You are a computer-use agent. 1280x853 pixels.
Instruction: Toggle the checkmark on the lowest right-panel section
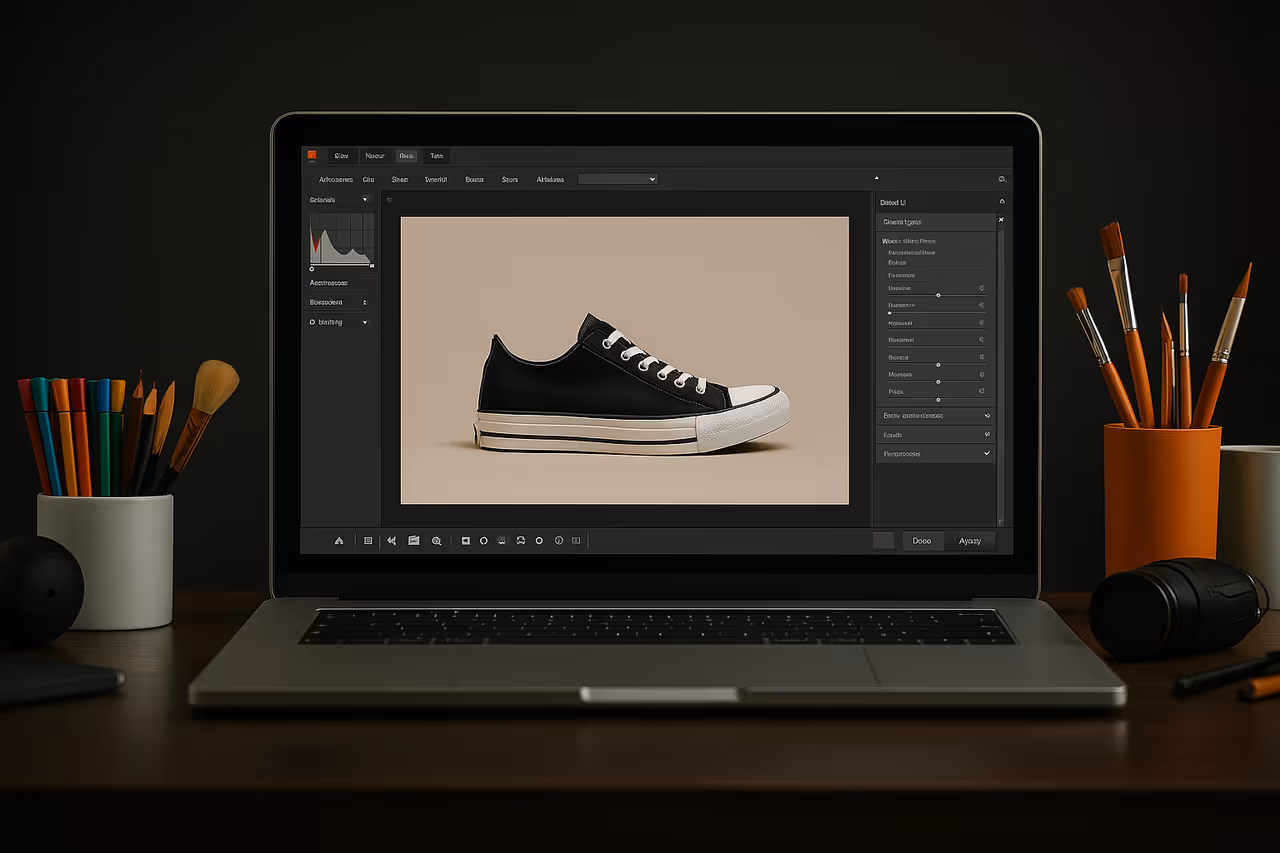(x=987, y=453)
